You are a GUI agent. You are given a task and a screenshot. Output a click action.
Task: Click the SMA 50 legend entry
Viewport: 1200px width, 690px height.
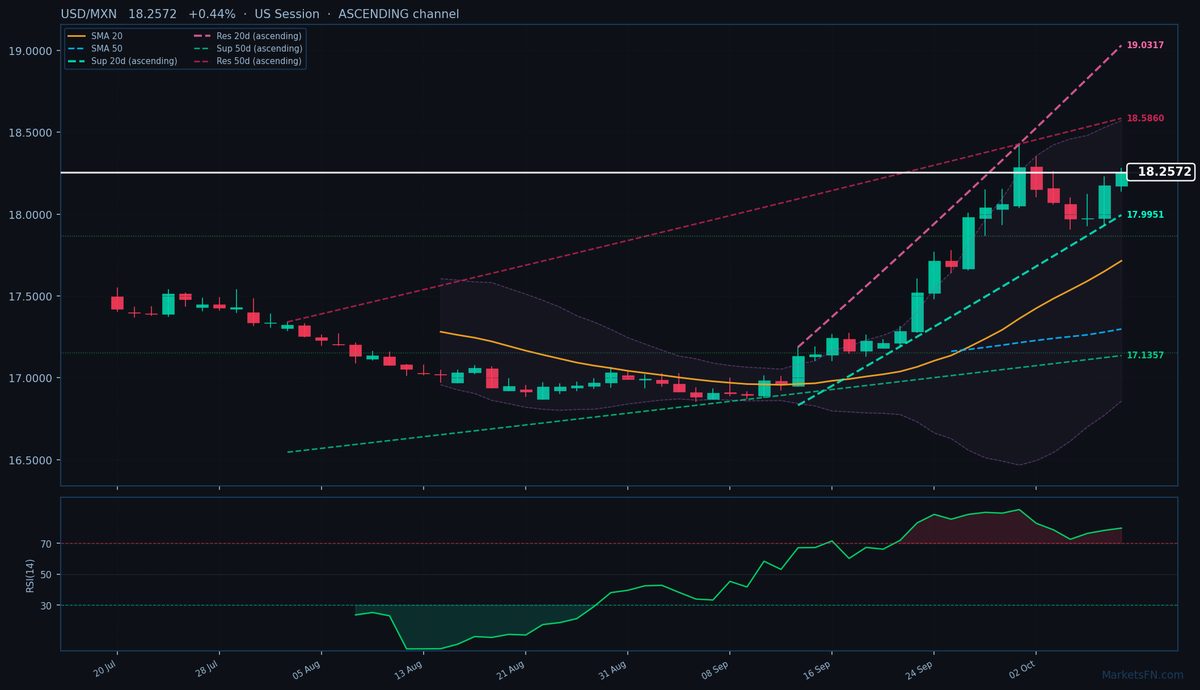click(x=95, y=48)
